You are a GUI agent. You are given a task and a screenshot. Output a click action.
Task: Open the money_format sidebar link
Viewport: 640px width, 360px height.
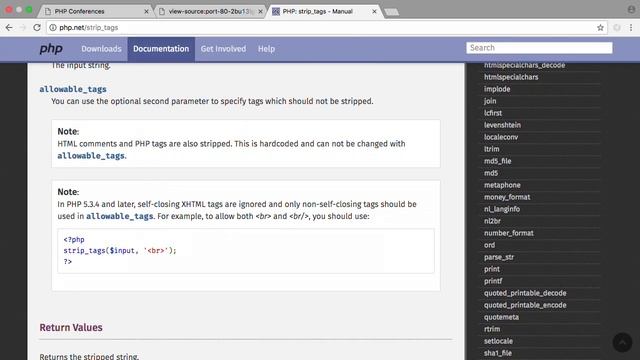[507, 197]
